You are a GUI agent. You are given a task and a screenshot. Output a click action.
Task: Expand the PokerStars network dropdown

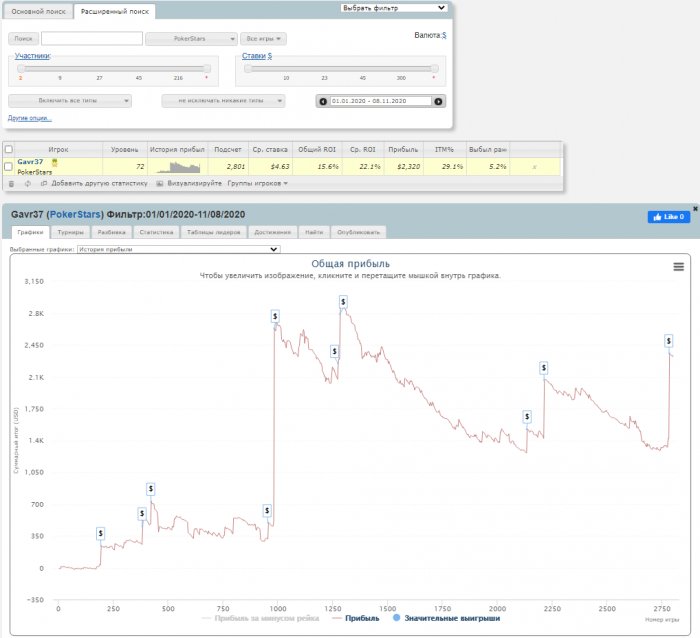click(x=191, y=39)
